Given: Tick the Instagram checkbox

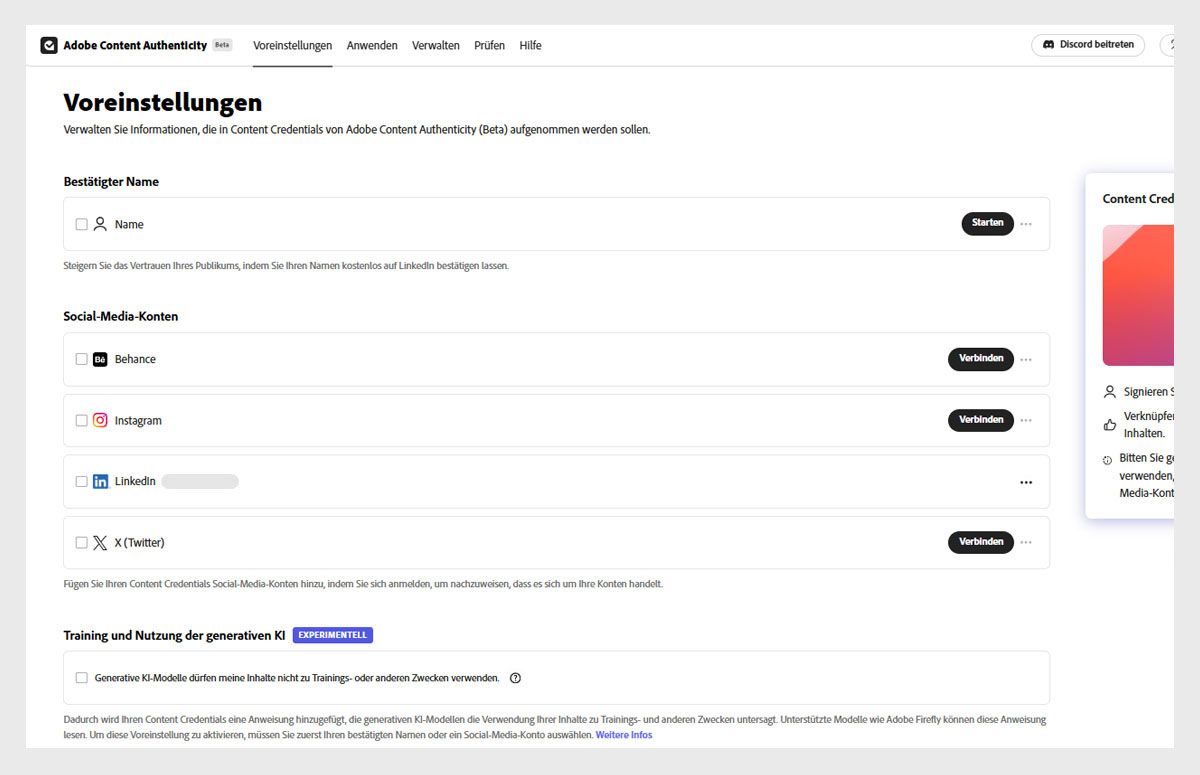Looking at the screenshot, I should (82, 420).
